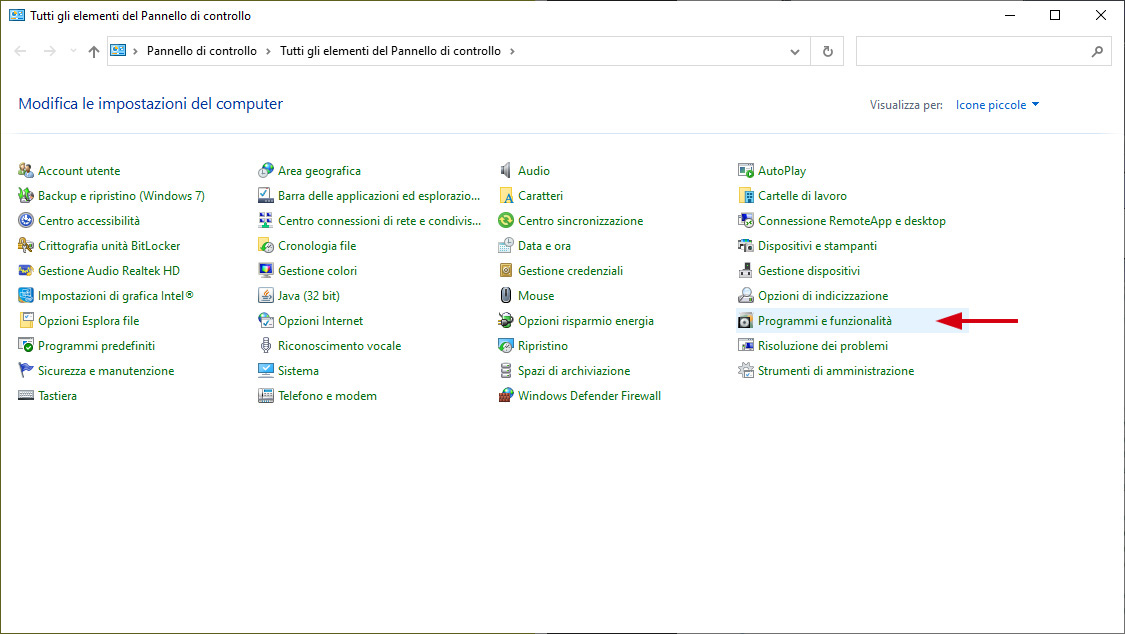
Task: Click the Account utente icon
Action: point(26,171)
